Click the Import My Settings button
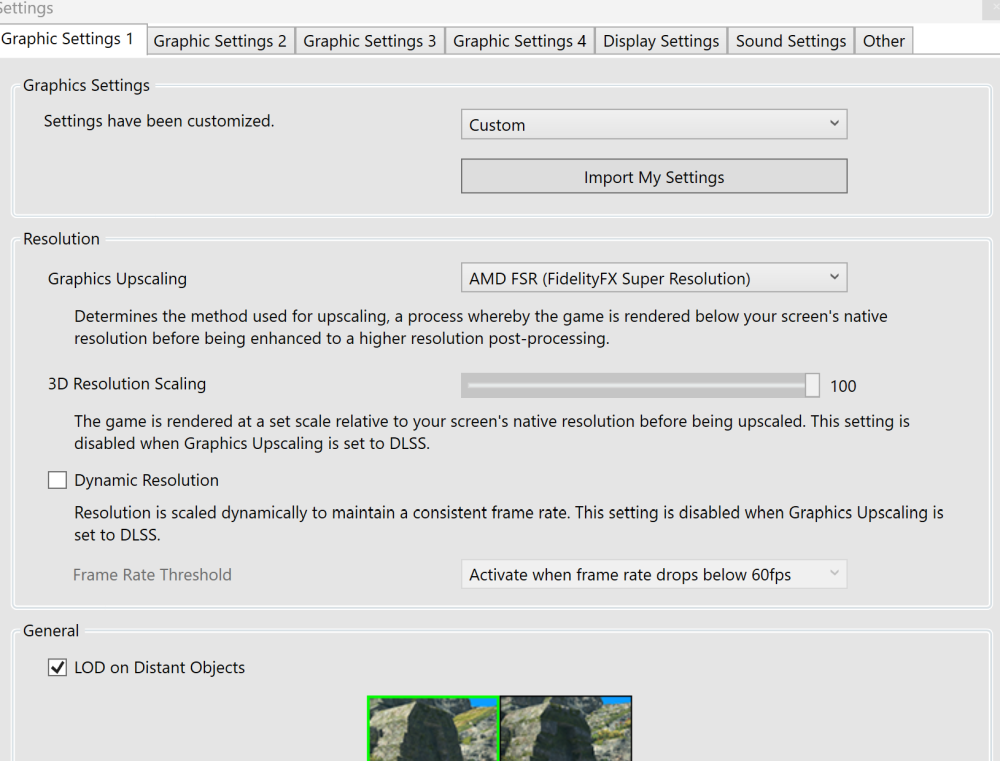Screen dimensions: 1000x761 [654, 177]
